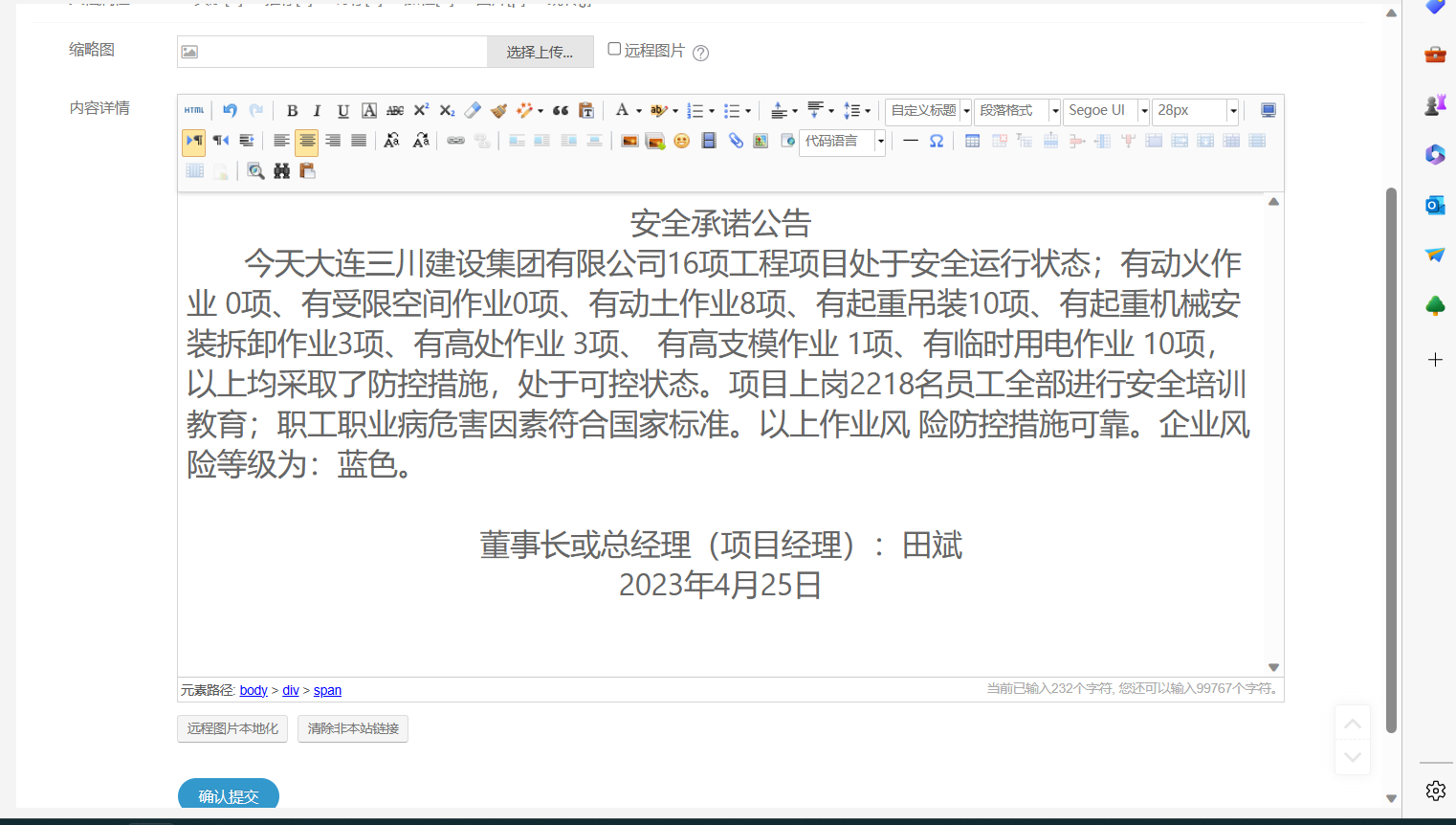Insert a horizontal rule
This screenshot has width=1456, height=825.
click(911, 142)
